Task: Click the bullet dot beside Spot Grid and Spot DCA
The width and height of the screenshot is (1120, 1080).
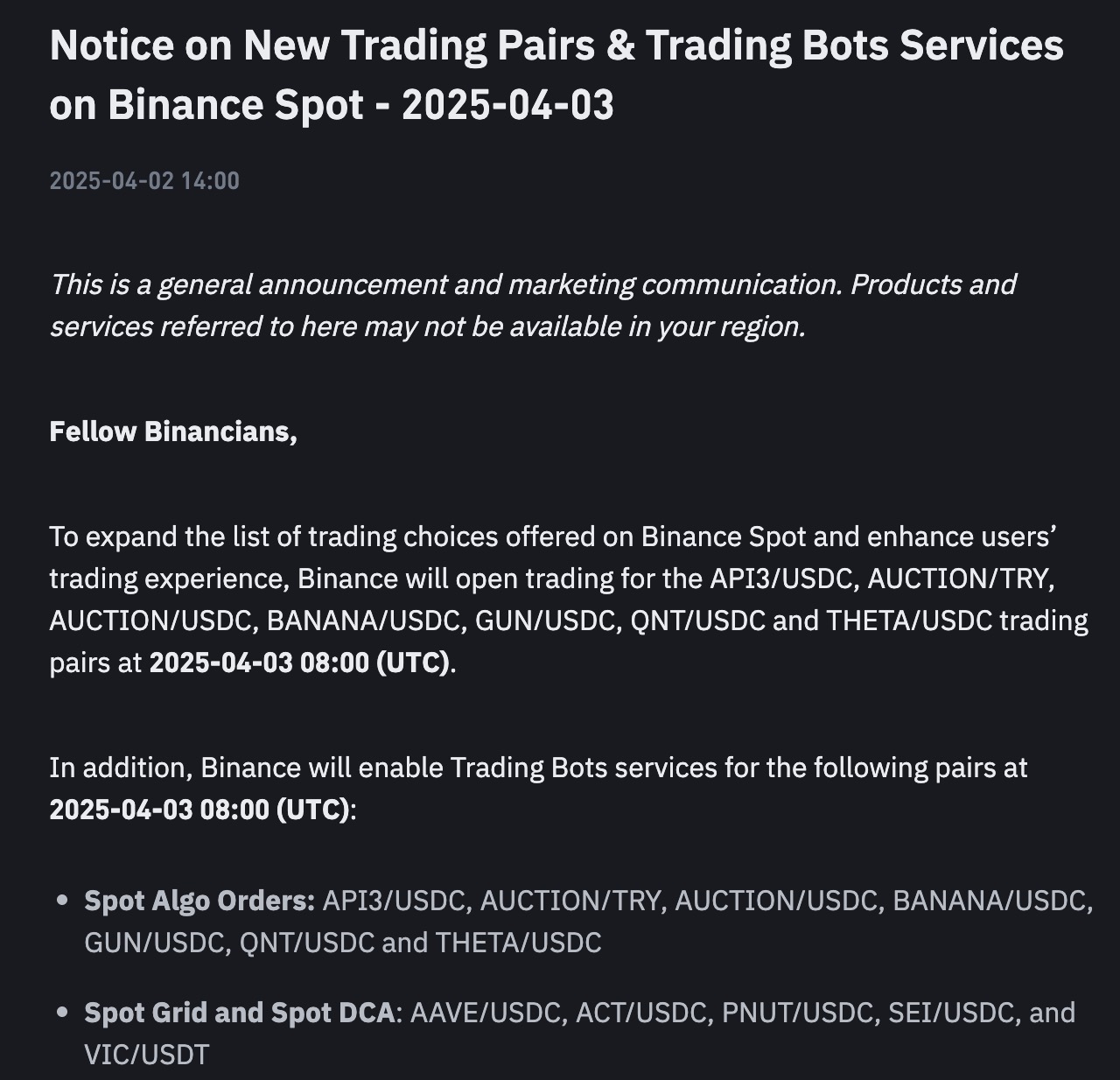Action: [x=61, y=1012]
